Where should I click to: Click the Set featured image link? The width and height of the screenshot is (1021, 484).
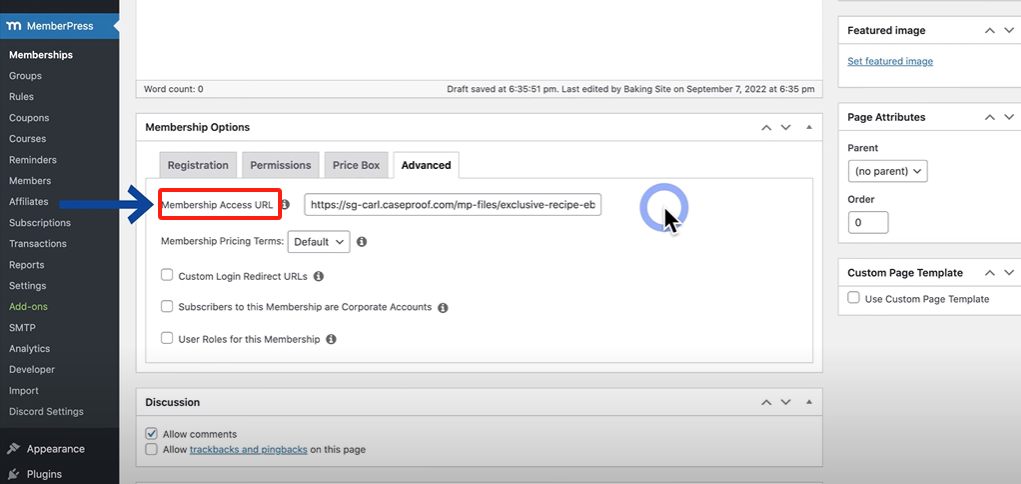pyautogui.click(x=889, y=61)
